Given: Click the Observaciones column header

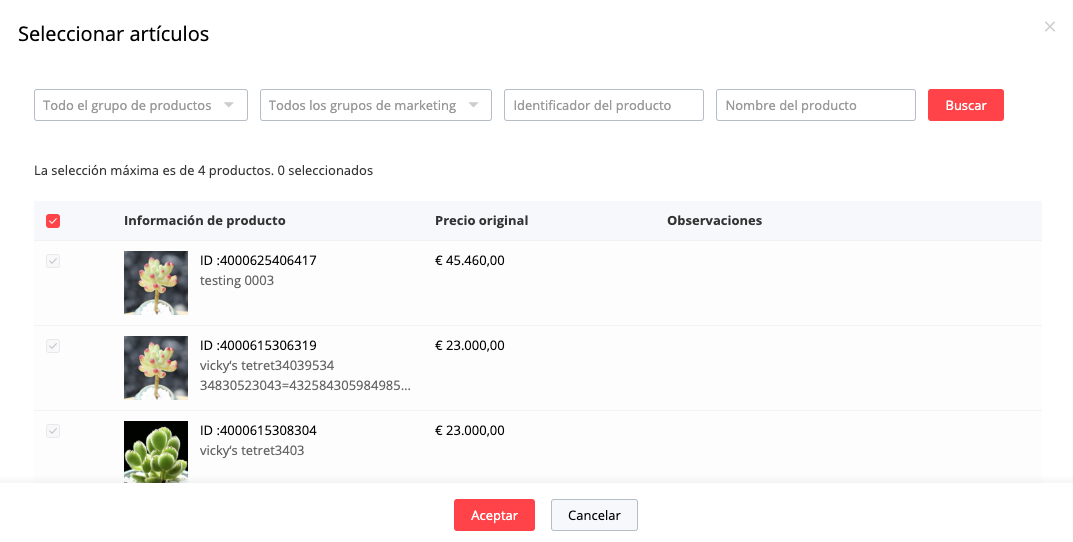Looking at the screenshot, I should 714,221.
